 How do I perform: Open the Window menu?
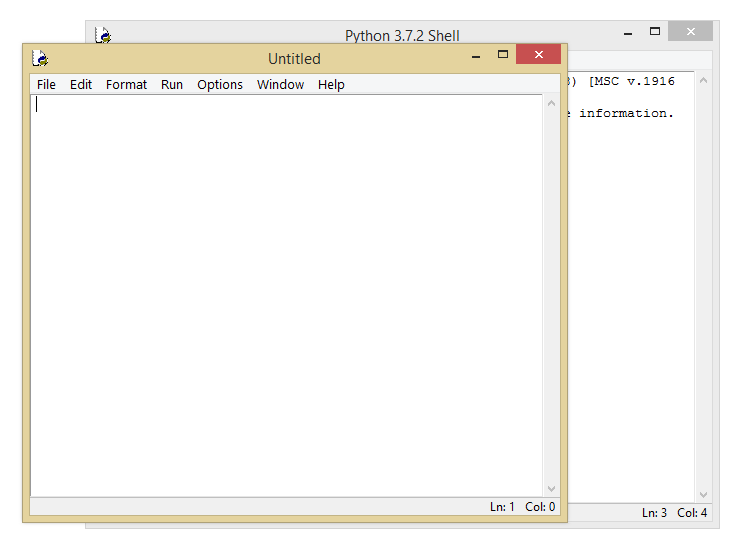280,85
